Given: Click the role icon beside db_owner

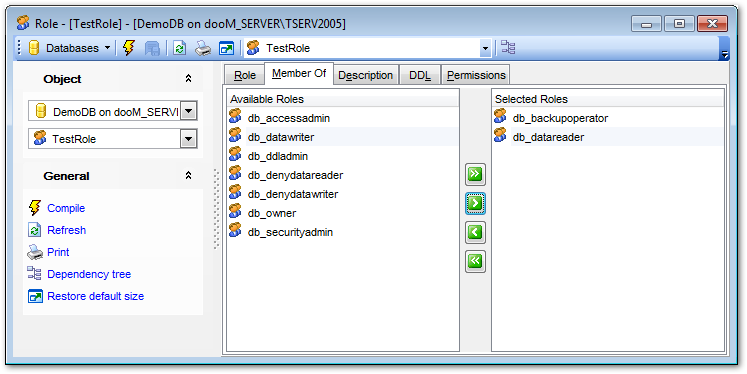Looking at the screenshot, I should click(235, 211).
